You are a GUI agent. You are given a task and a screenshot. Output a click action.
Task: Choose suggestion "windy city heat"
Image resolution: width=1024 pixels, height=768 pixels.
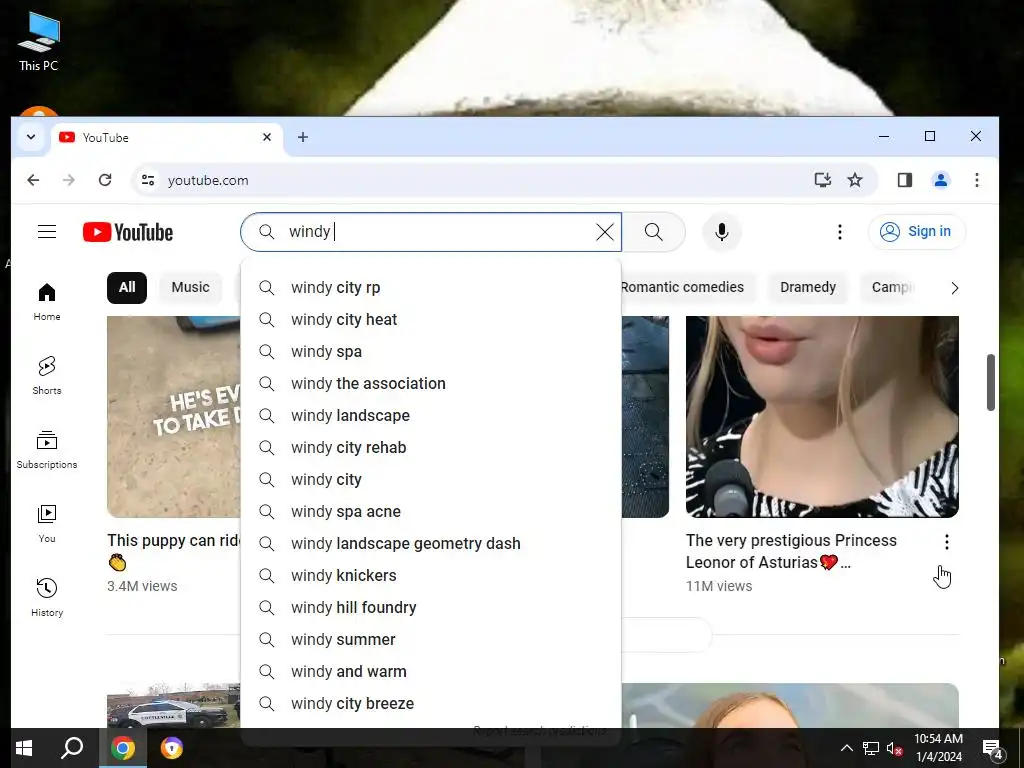coord(431,320)
